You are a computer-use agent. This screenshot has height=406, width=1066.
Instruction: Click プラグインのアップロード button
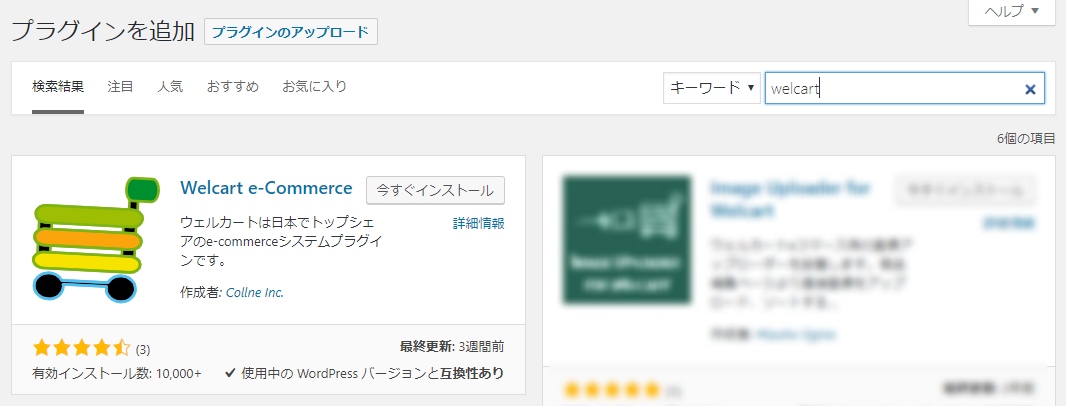[x=291, y=31]
